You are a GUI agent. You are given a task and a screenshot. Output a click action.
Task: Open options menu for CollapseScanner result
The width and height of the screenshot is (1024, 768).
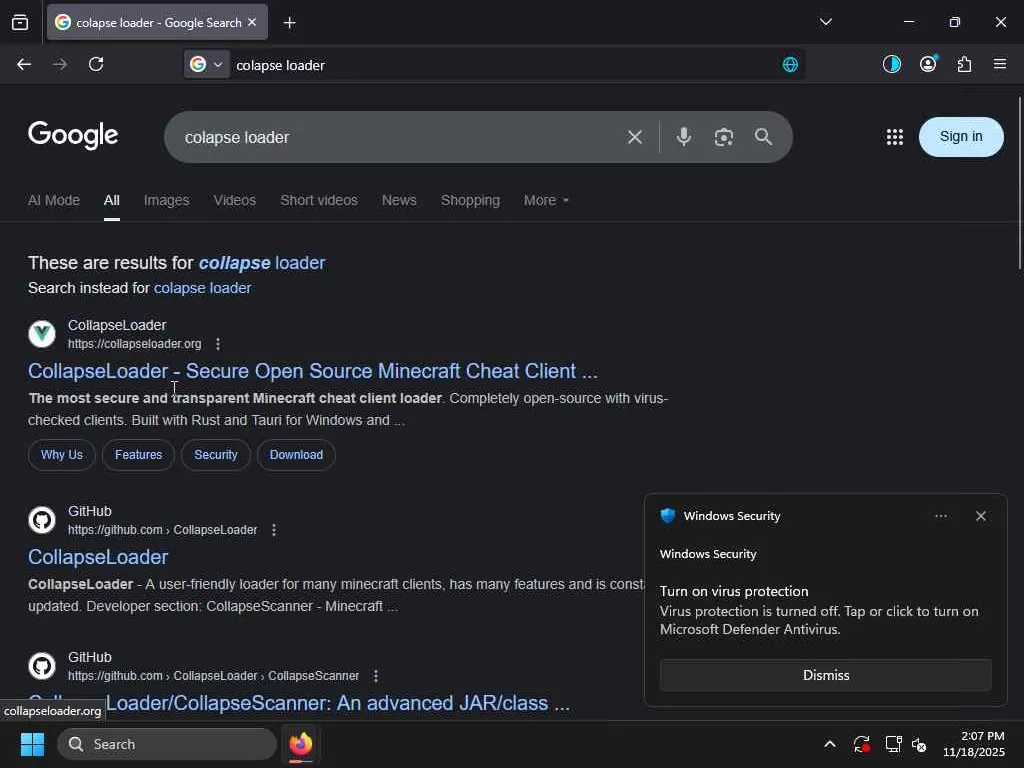point(376,676)
